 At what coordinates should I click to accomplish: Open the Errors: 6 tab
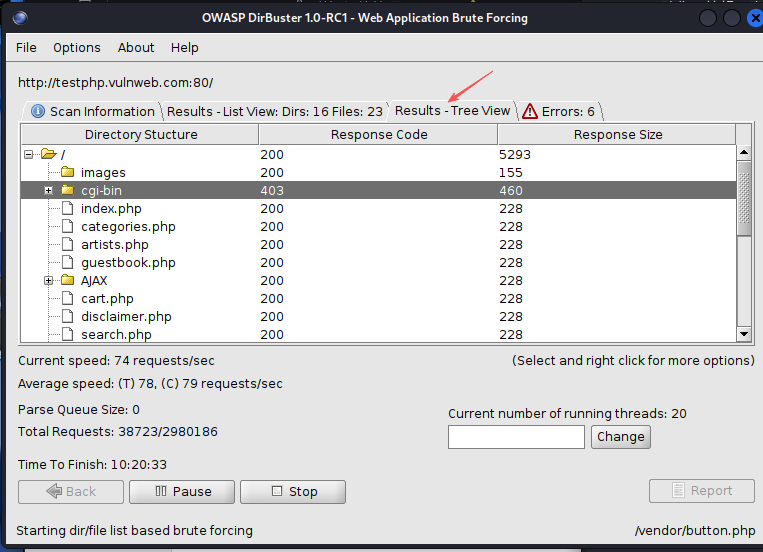click(559, 111)
